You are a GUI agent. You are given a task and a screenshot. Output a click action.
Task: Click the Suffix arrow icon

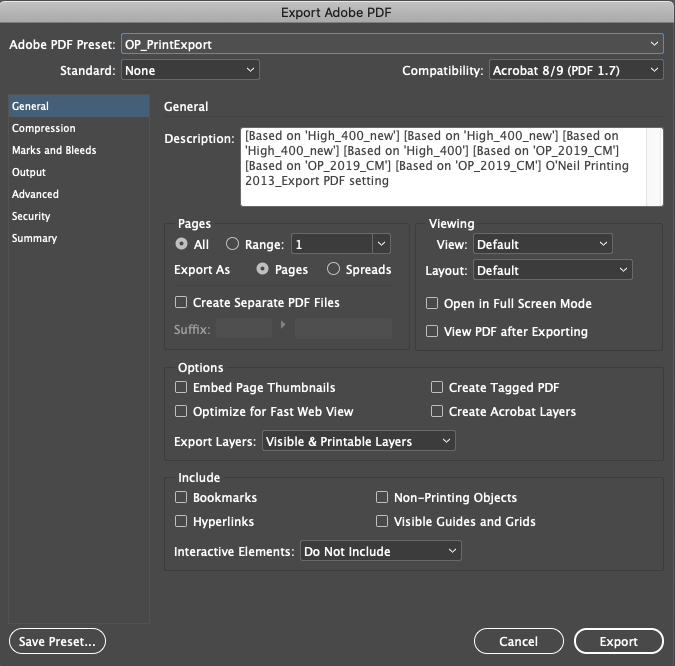coord(283,325)
